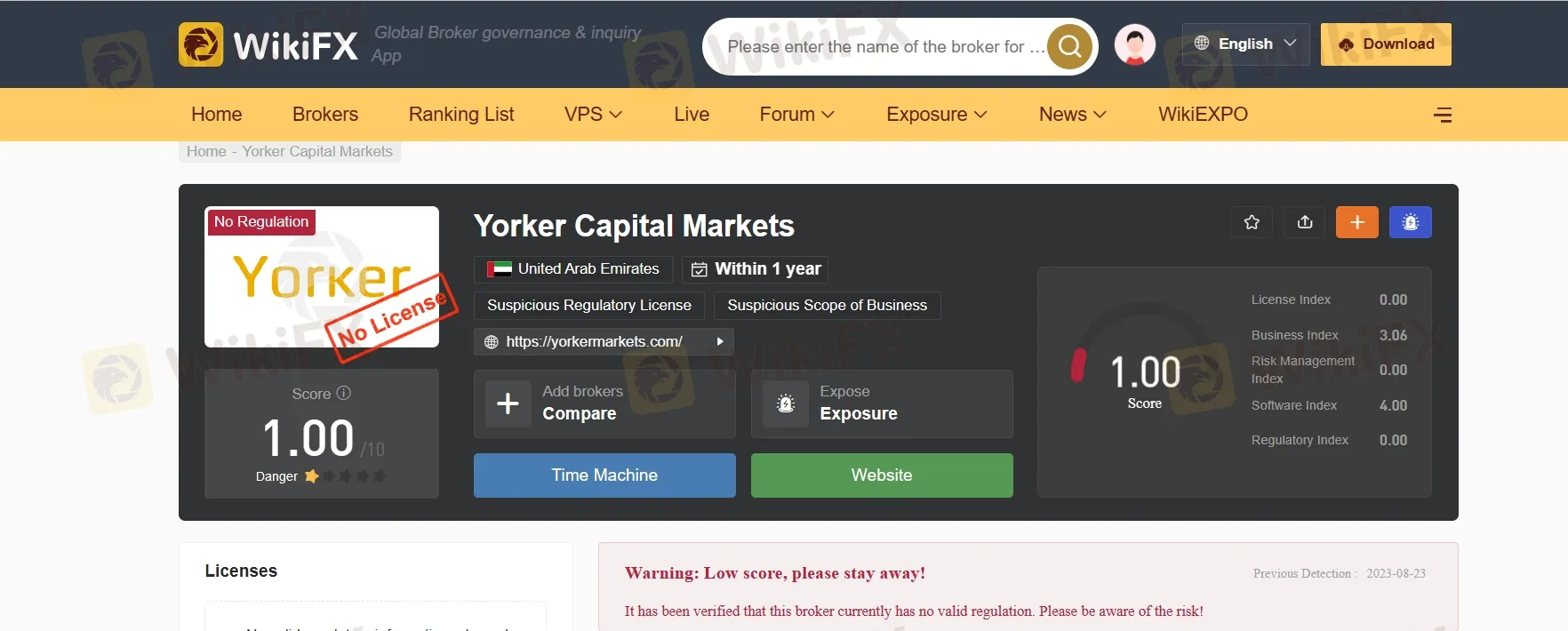This screenshot has width=1568, height=631.
Task: Expand the Exposure menu
Action: tap(937, 115)
